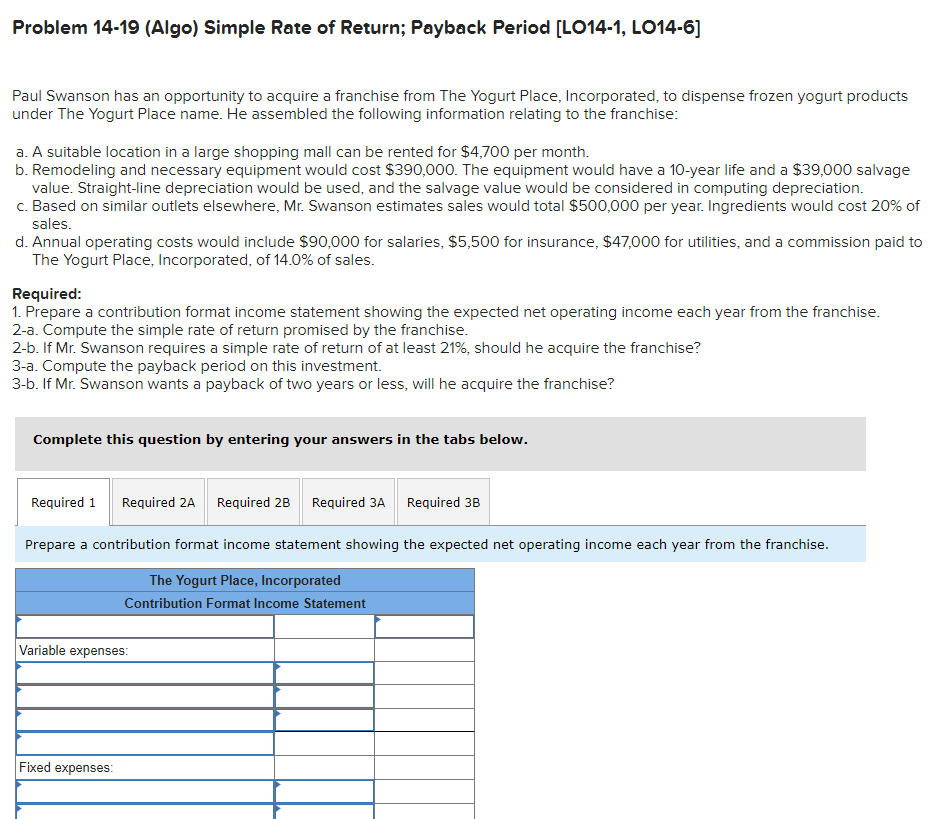Click the first fixed expense amount field
The width and height of the screenshot is (943, 819).
pyautogui.click(x=322, y=791)
